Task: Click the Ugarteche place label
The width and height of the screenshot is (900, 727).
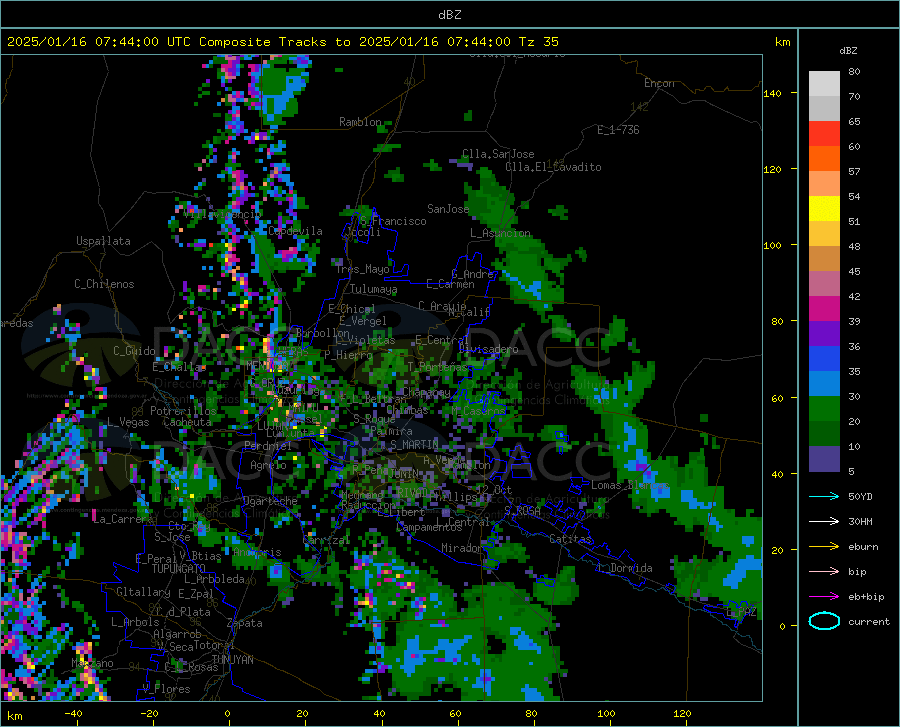Action: [270, 501]
